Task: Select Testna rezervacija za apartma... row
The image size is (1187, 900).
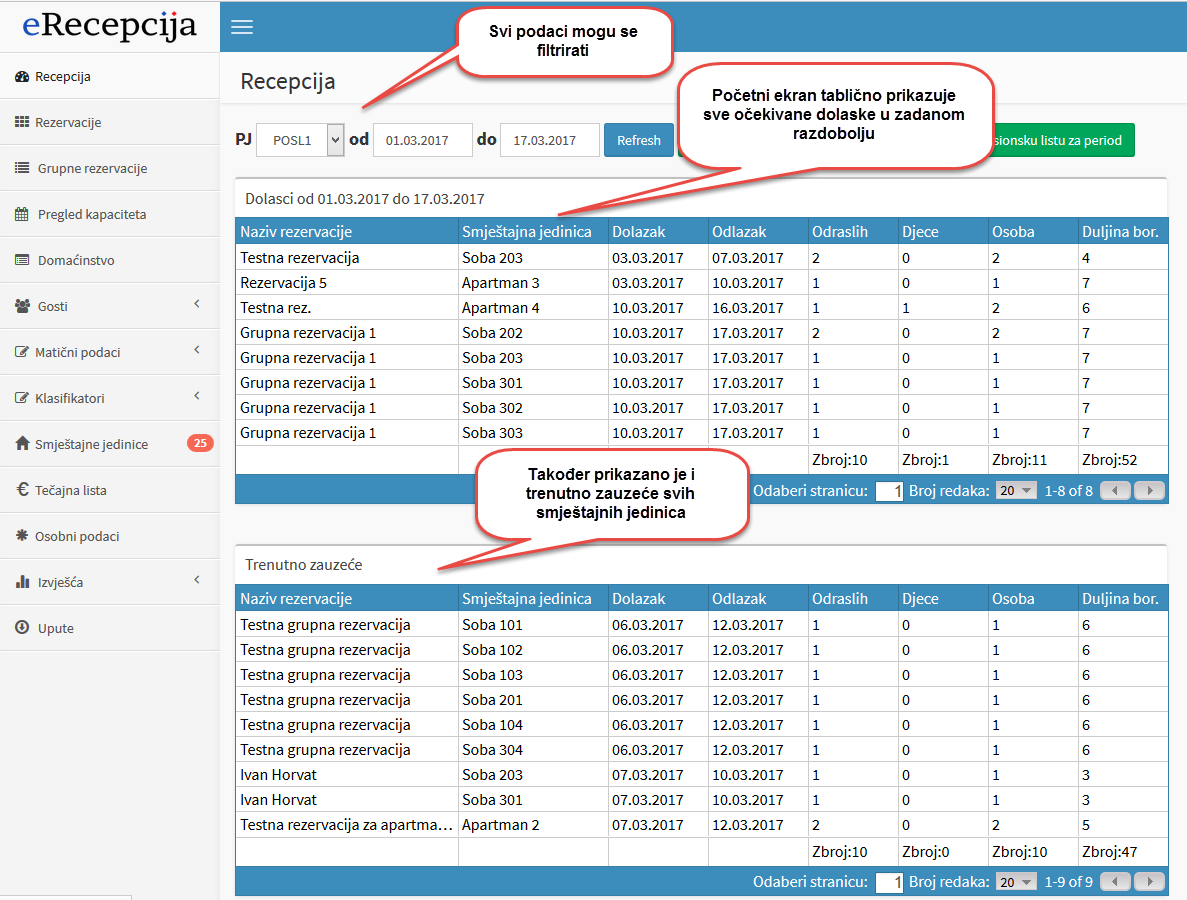Action: pos(701,824)
